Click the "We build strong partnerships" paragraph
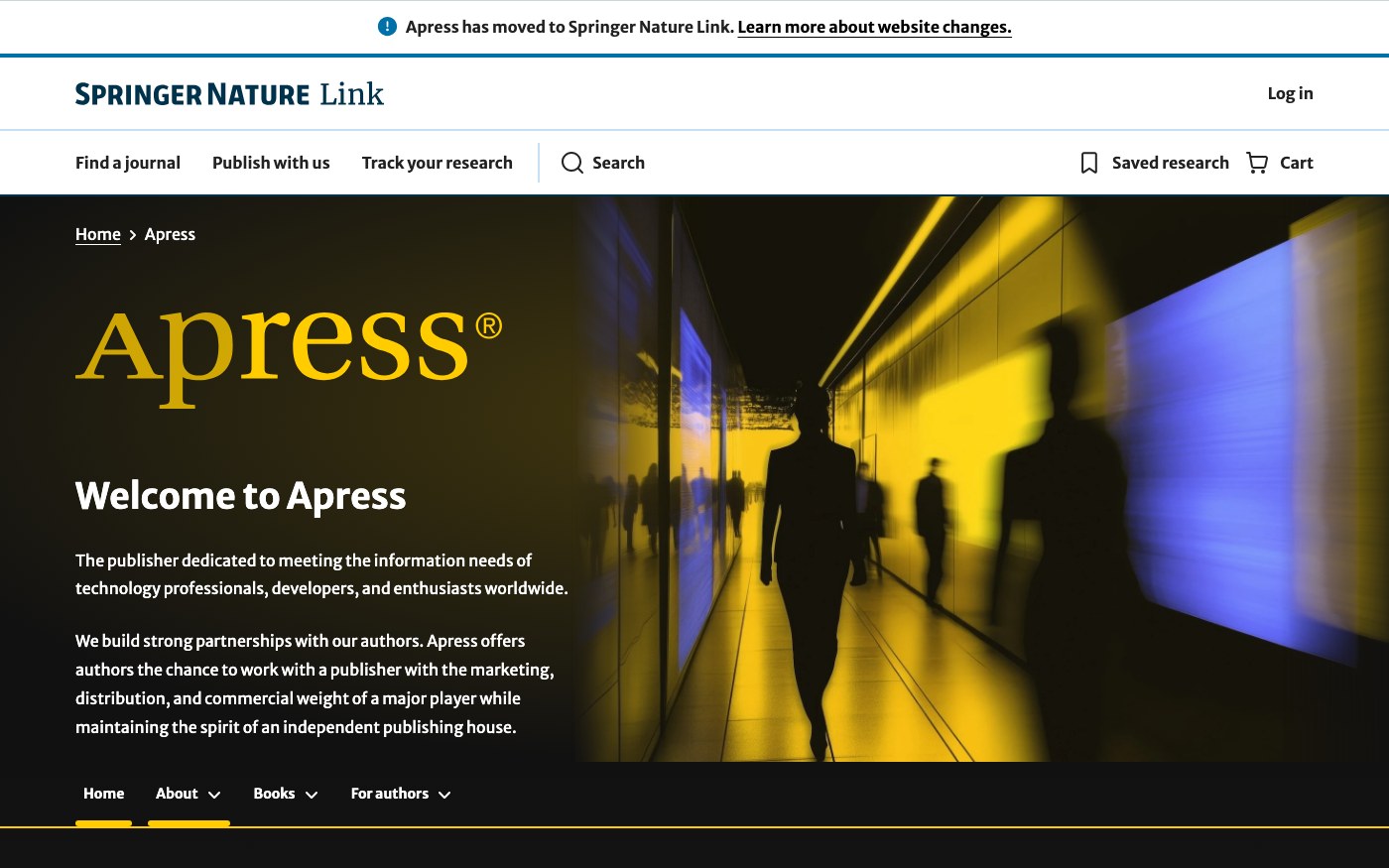Screen dimensions: 1389x868 pyautogui.click(x=315, y=683)
